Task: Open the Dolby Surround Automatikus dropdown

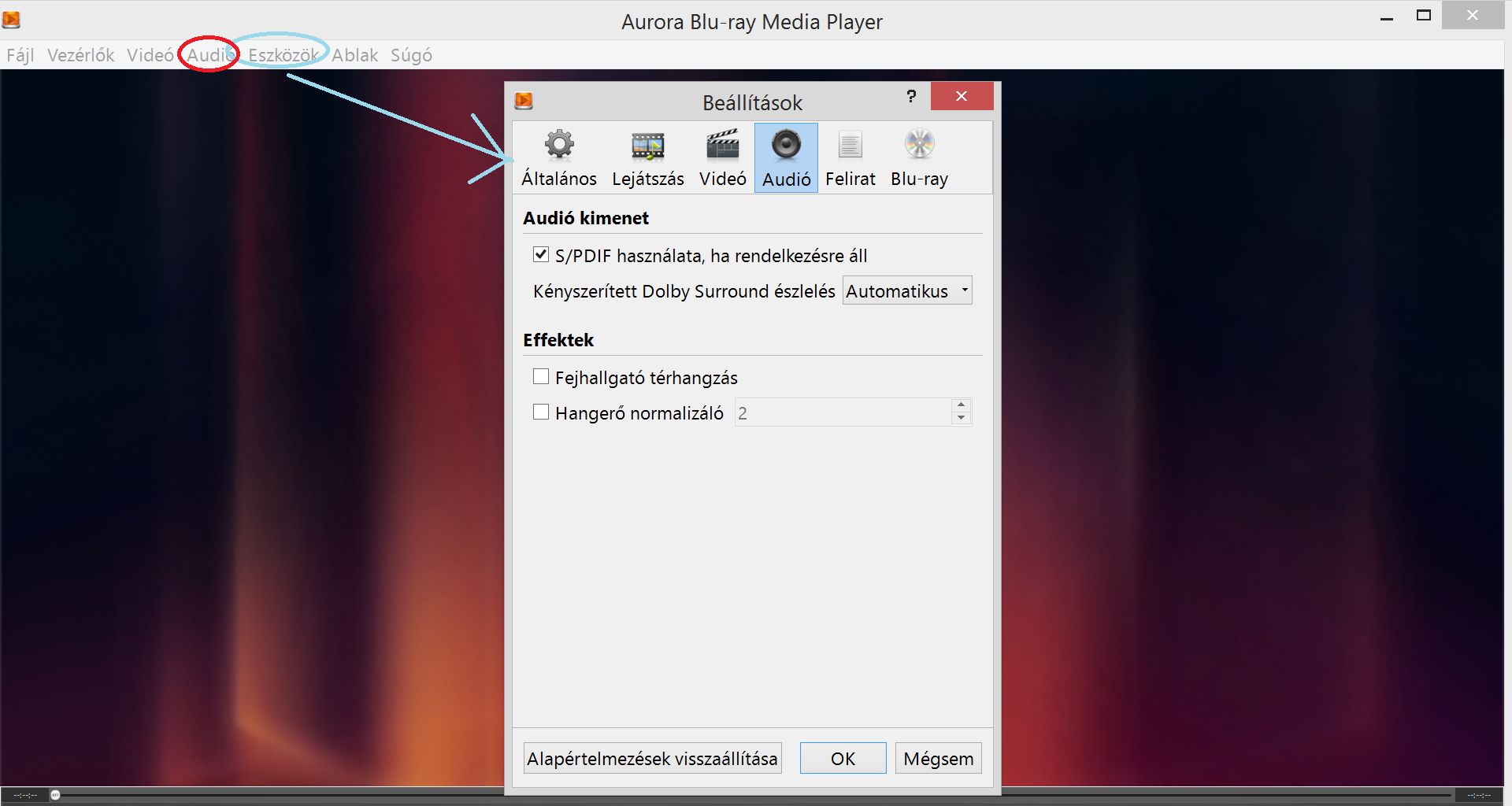Action: pos(907,290)
